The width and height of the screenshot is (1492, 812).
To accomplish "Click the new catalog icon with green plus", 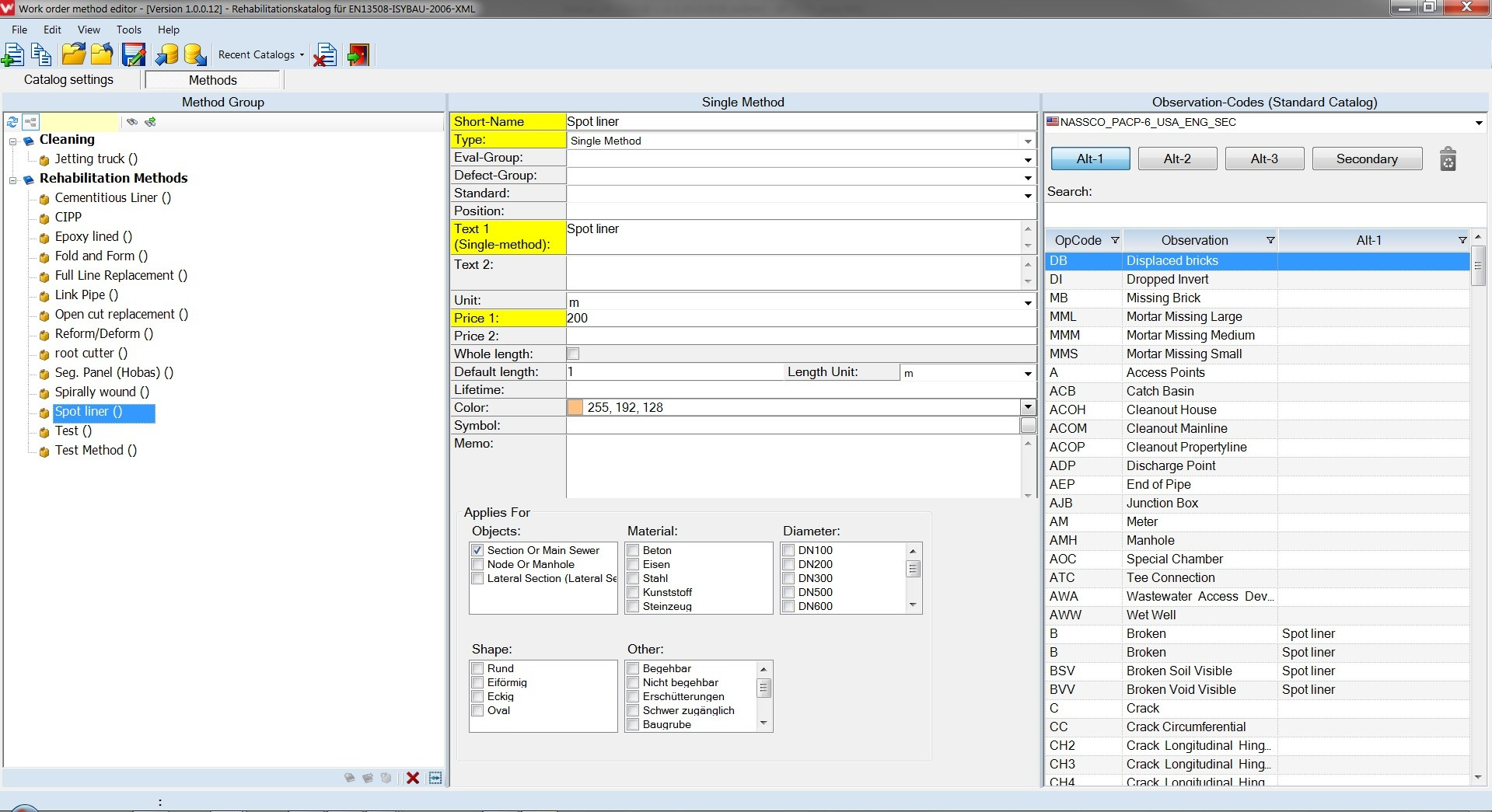I will 13,55.
